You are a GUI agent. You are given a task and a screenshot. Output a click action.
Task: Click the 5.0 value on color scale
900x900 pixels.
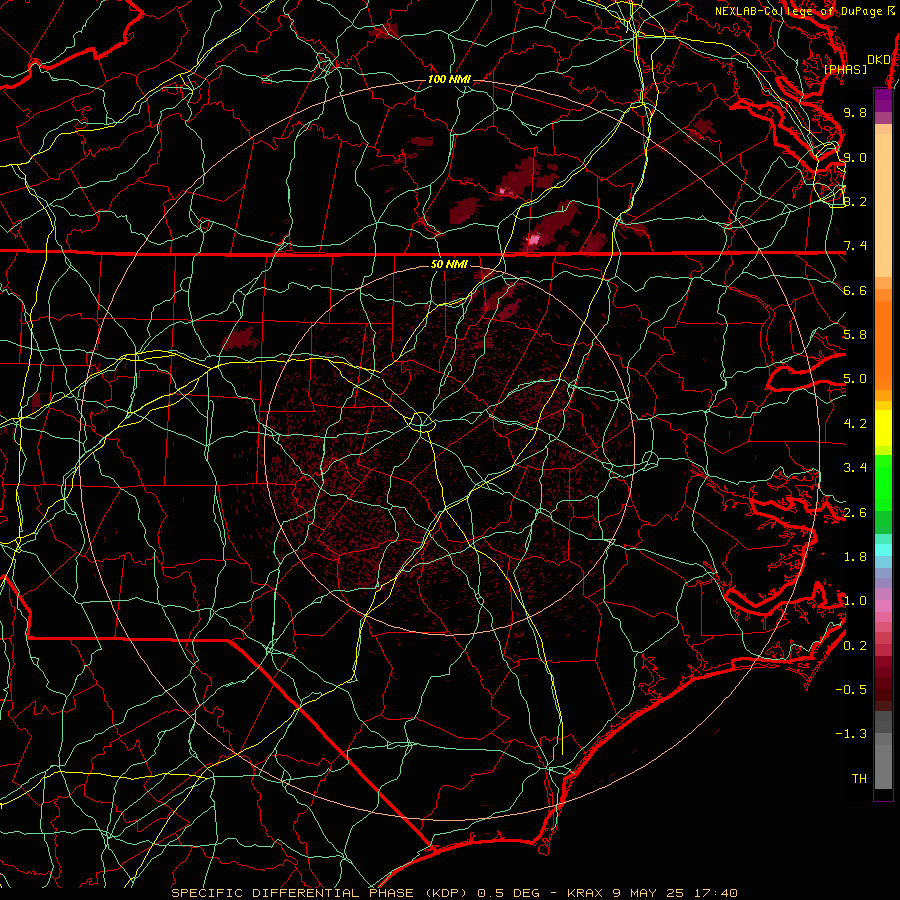coord(855,379)
